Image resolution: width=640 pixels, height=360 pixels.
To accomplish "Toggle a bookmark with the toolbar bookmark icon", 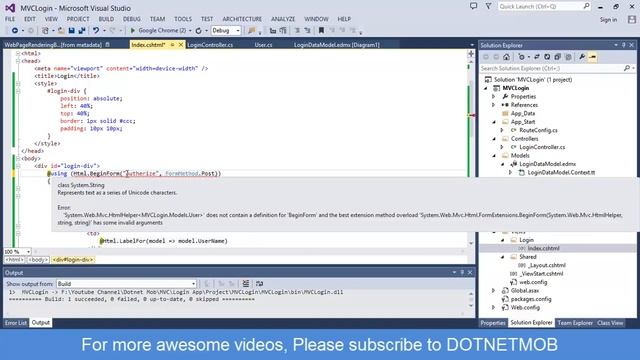I will [x=321, y=31].
